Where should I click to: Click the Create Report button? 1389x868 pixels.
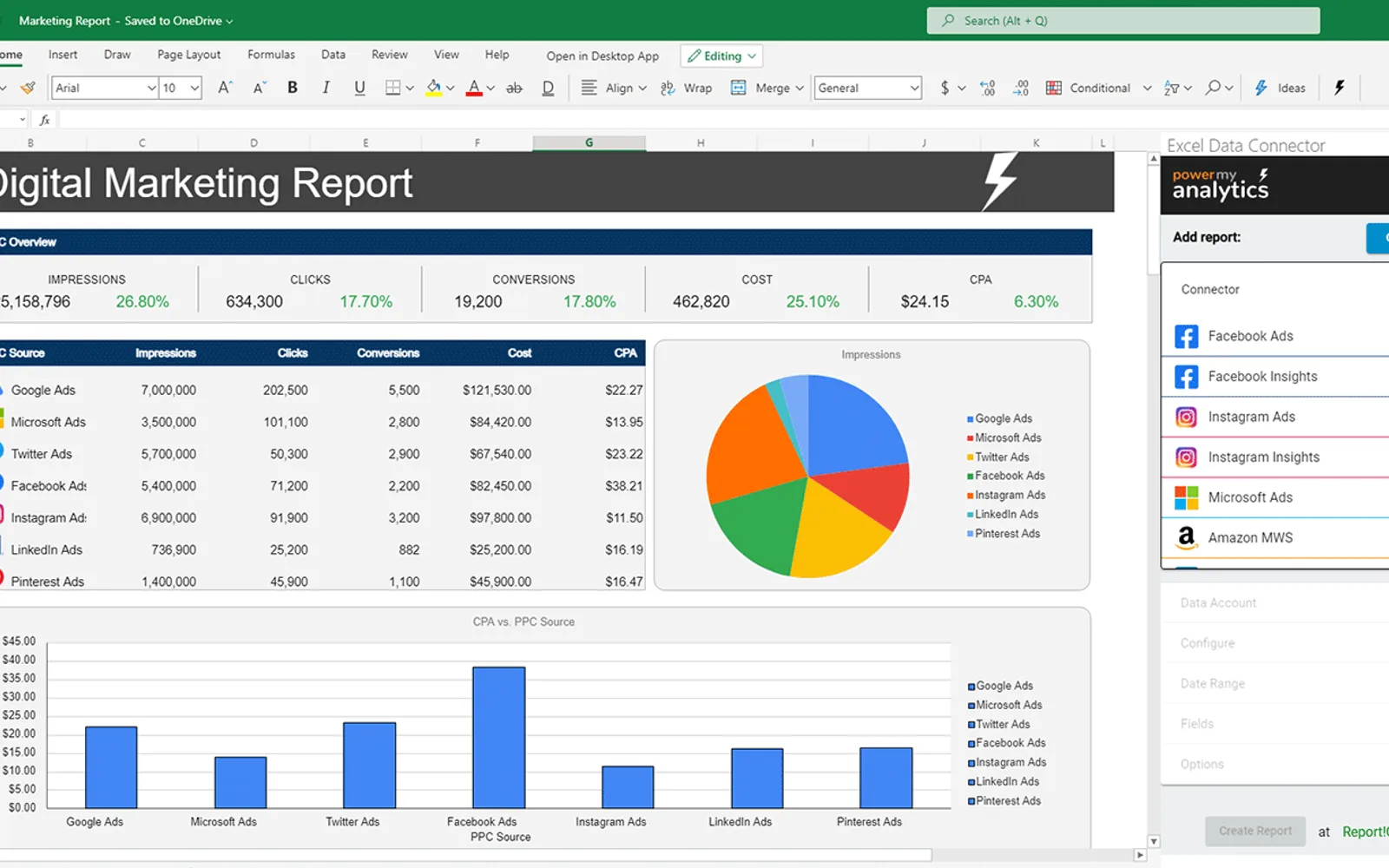[1255, 831]
